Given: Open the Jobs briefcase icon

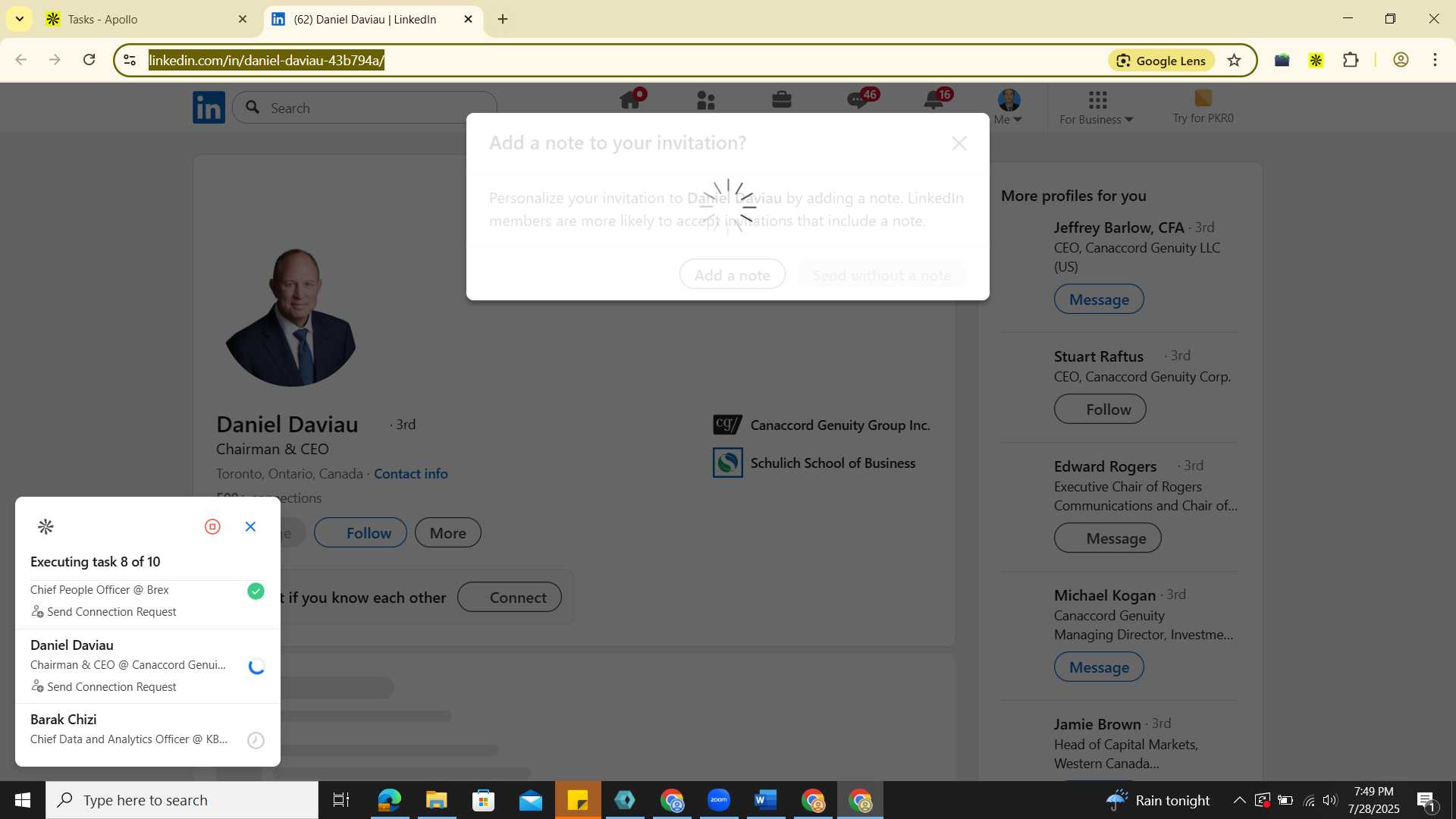Looking at the screenshot, I should [x=782, y=100].
